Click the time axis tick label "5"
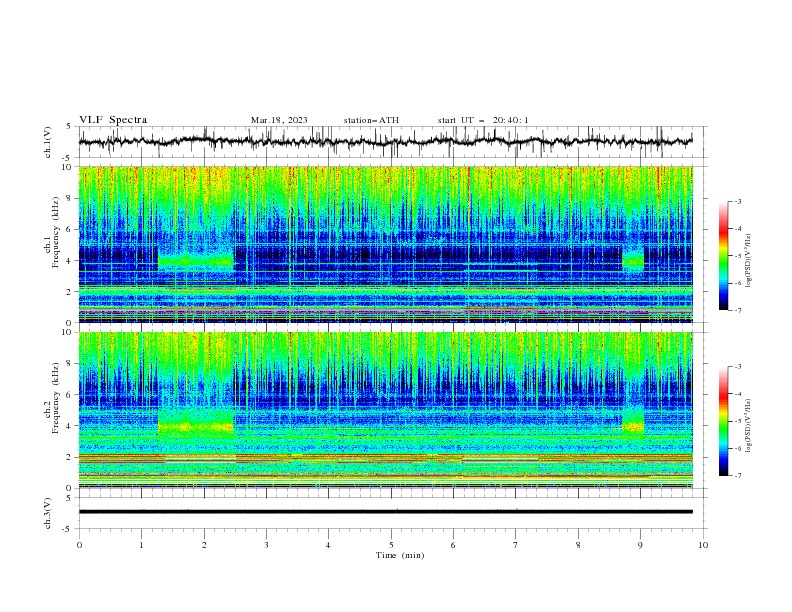Image resolution: width=792 pixels, height=612 pixels. tap(391, 545)
